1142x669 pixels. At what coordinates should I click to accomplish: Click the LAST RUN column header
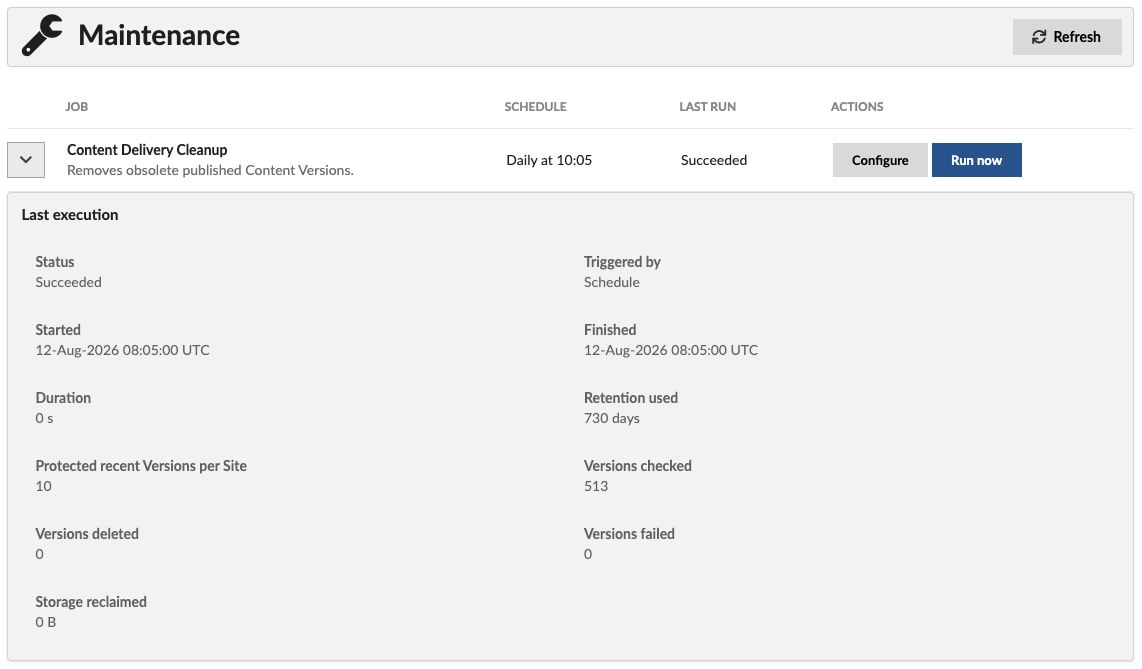click(707, 106)
